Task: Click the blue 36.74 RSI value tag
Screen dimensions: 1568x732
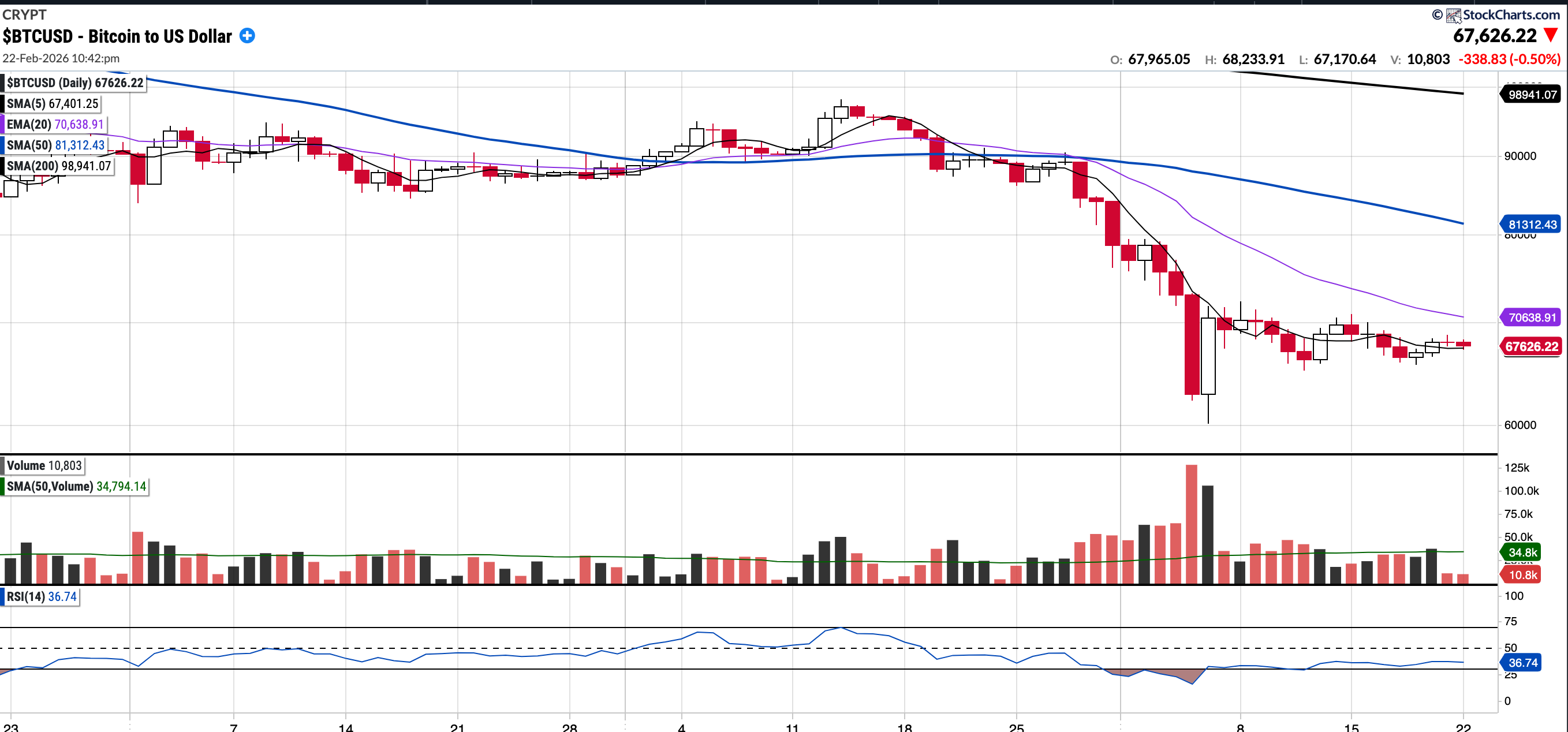Action: (1522, 663)
